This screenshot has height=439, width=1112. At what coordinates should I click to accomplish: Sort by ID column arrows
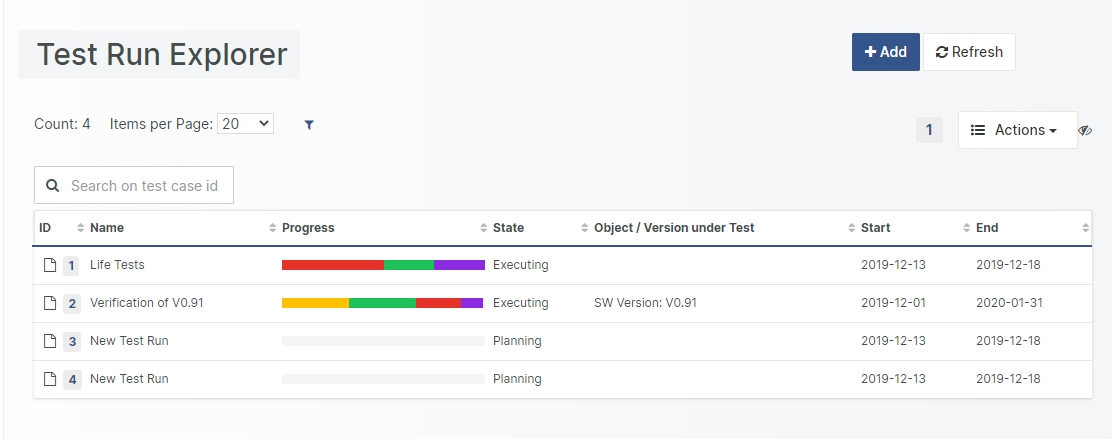pyautogui.click(x=81, y=228)
